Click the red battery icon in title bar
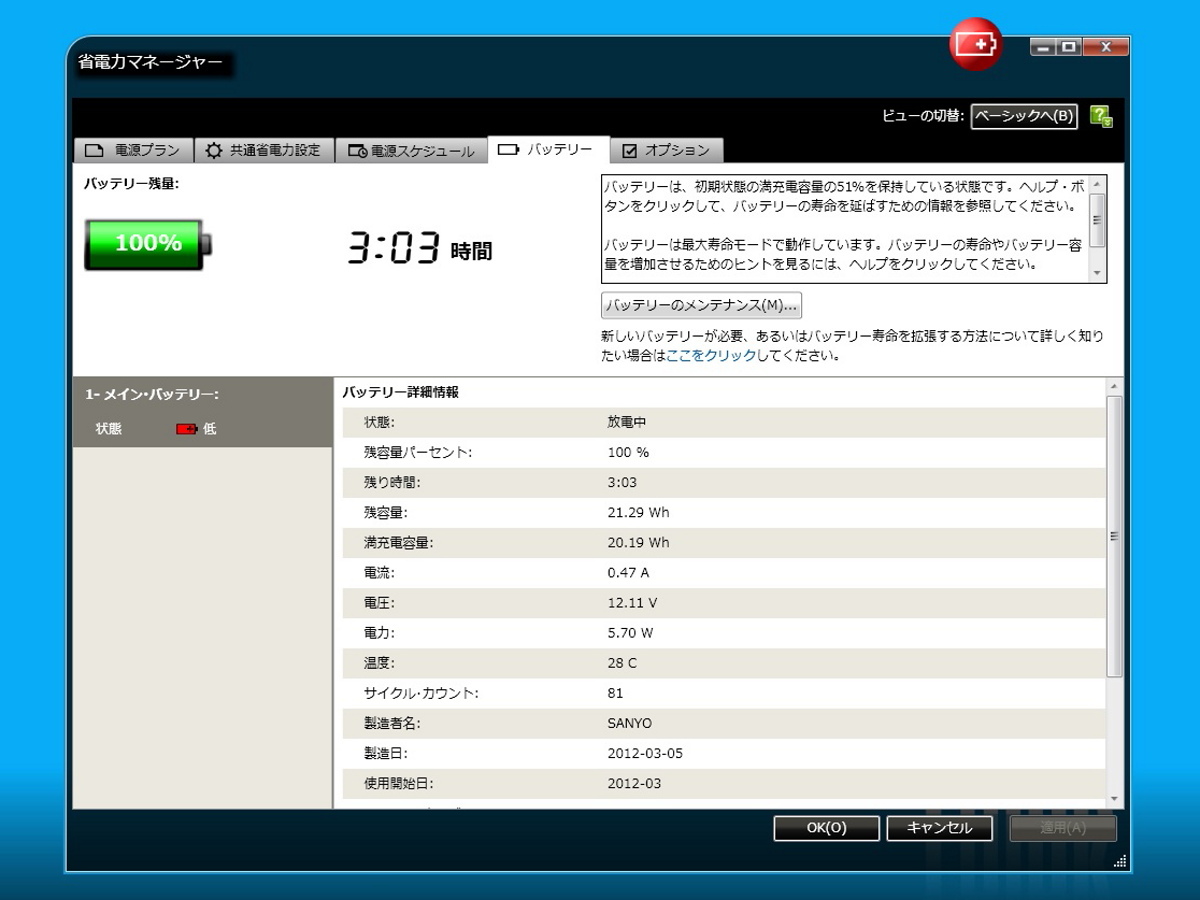The width and height of the screenshot is (1200, 900). (x=975, y=45)
